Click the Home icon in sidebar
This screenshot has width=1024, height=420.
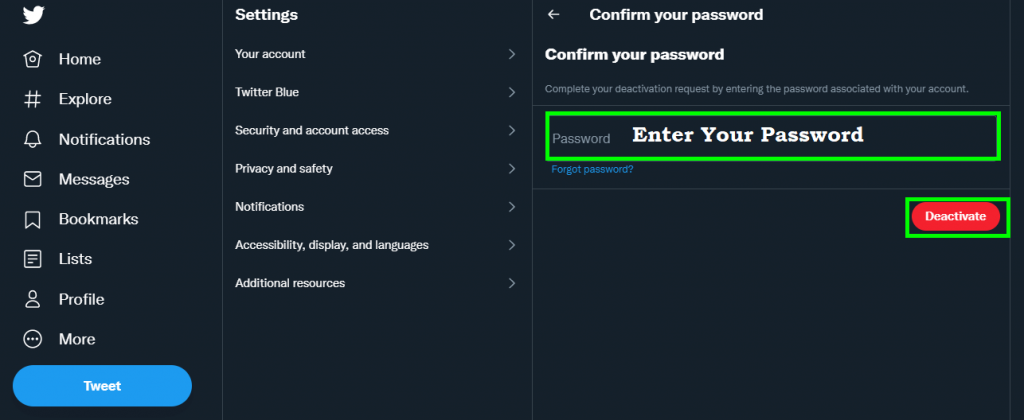[x=33, y=59]
